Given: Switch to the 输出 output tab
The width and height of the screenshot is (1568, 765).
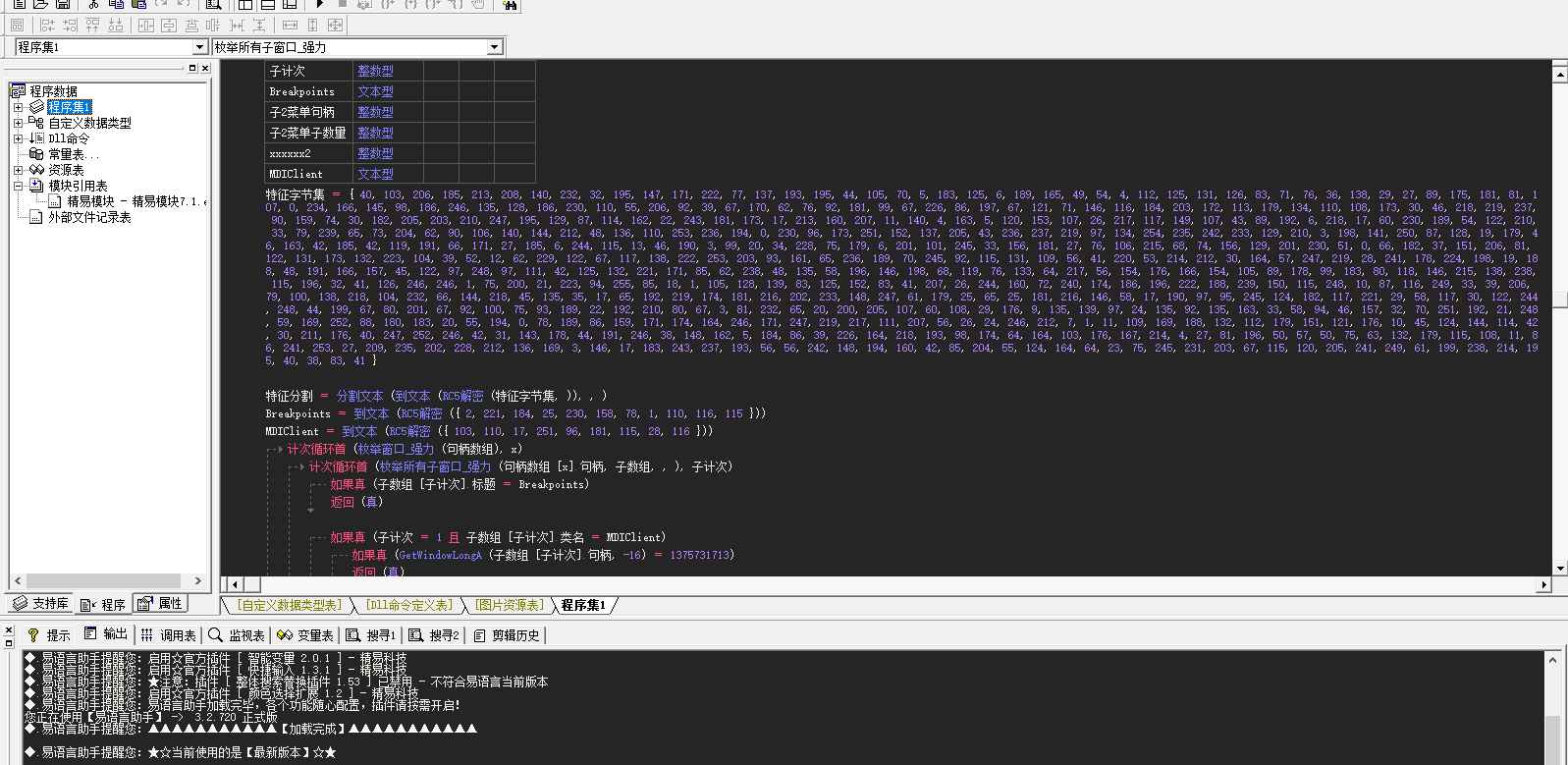Looking at the screenshot, I should point(106,634).
